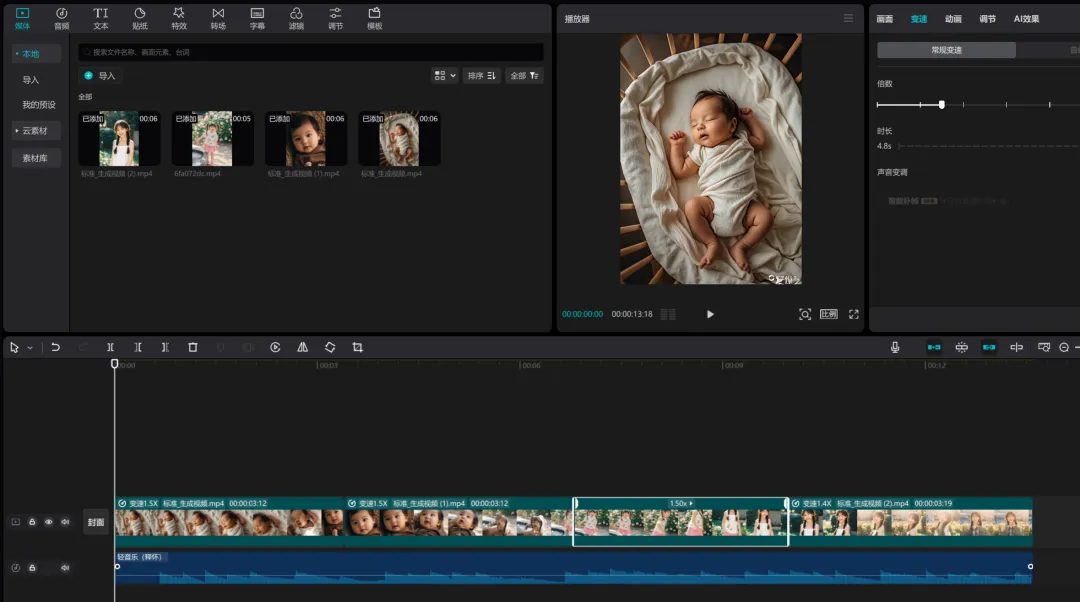1080x602 pixels.
Task: Switch to the 调节 tab in right panel
Action: tap(988, 19)
